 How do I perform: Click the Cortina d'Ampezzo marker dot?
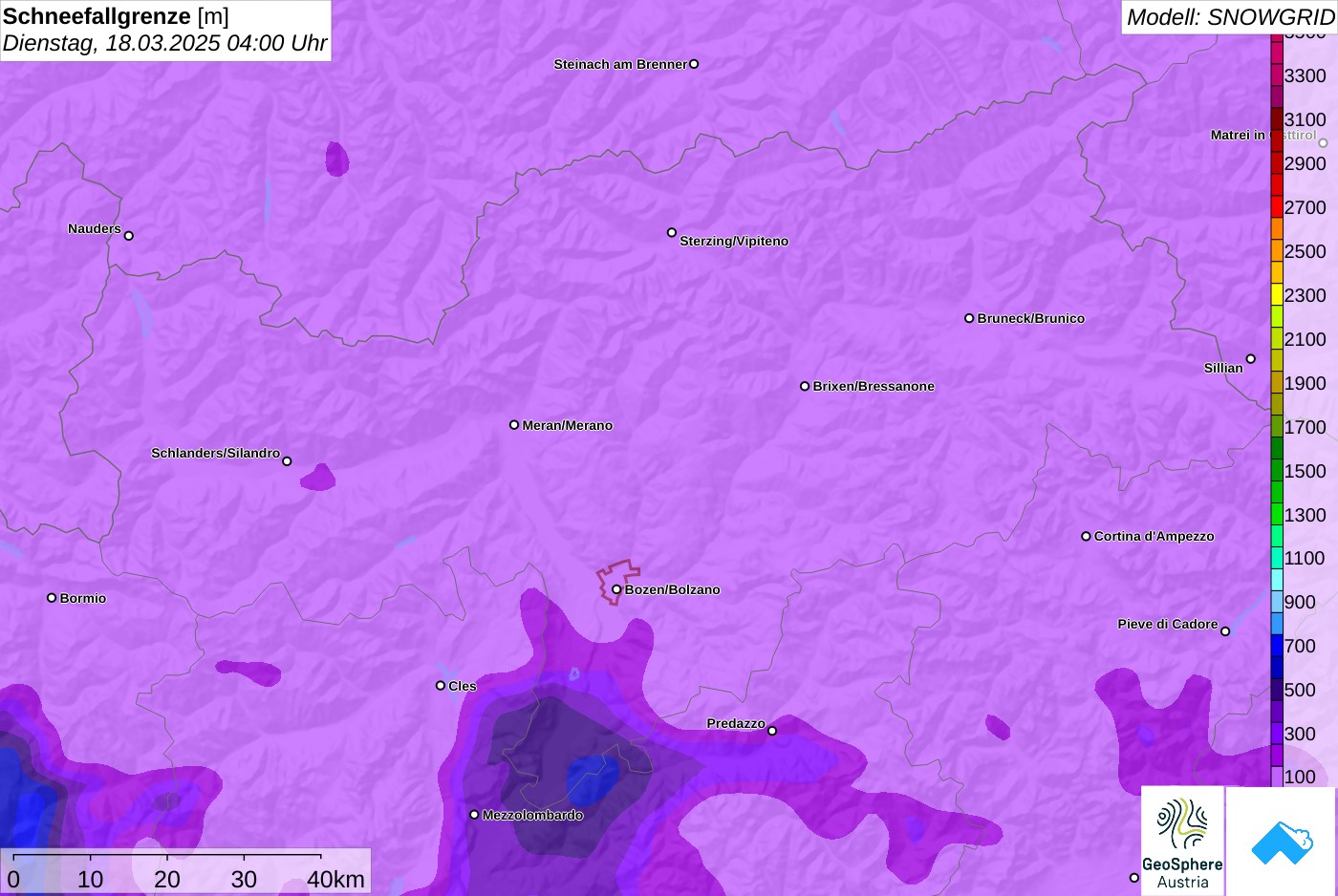1086,536
